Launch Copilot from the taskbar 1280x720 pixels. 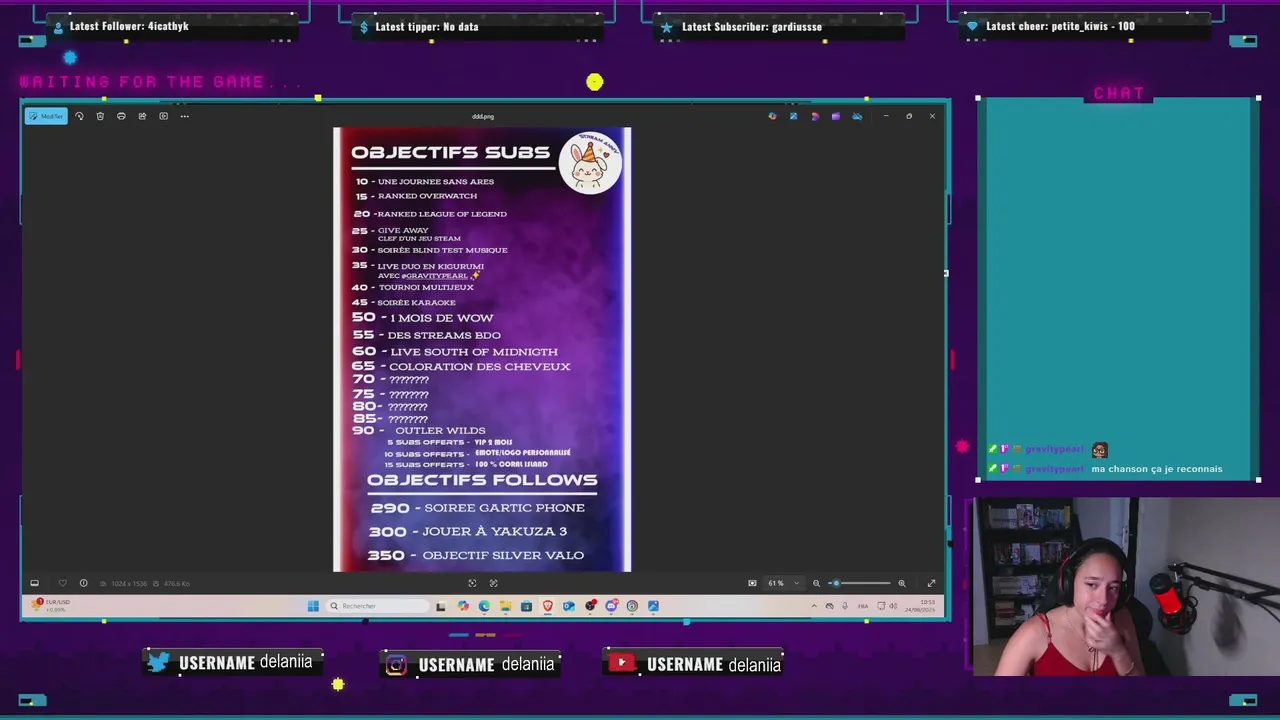pyautogui.click(x=463, y=605)
